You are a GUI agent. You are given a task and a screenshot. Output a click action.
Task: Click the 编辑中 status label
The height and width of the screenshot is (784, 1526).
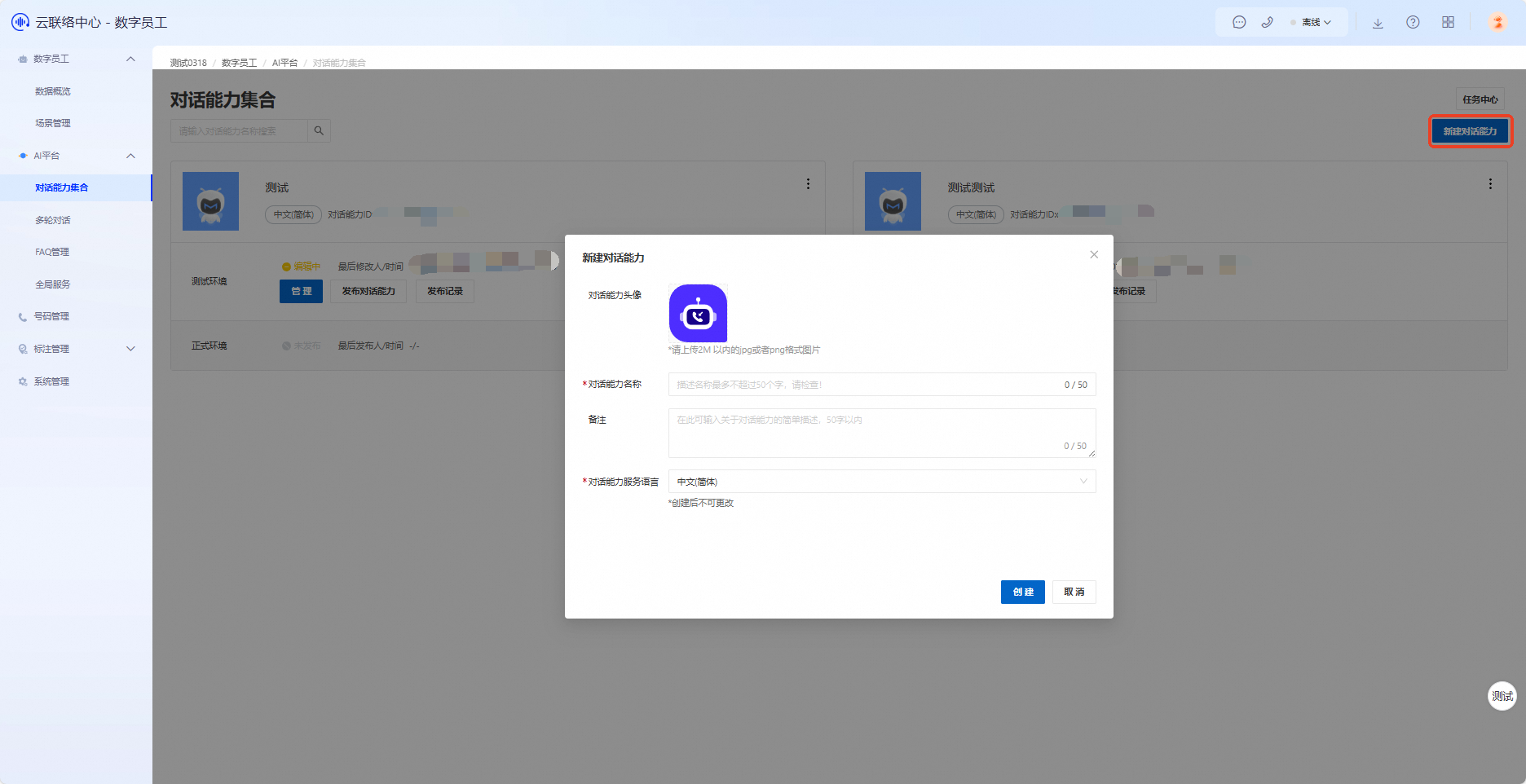[302, 266]
